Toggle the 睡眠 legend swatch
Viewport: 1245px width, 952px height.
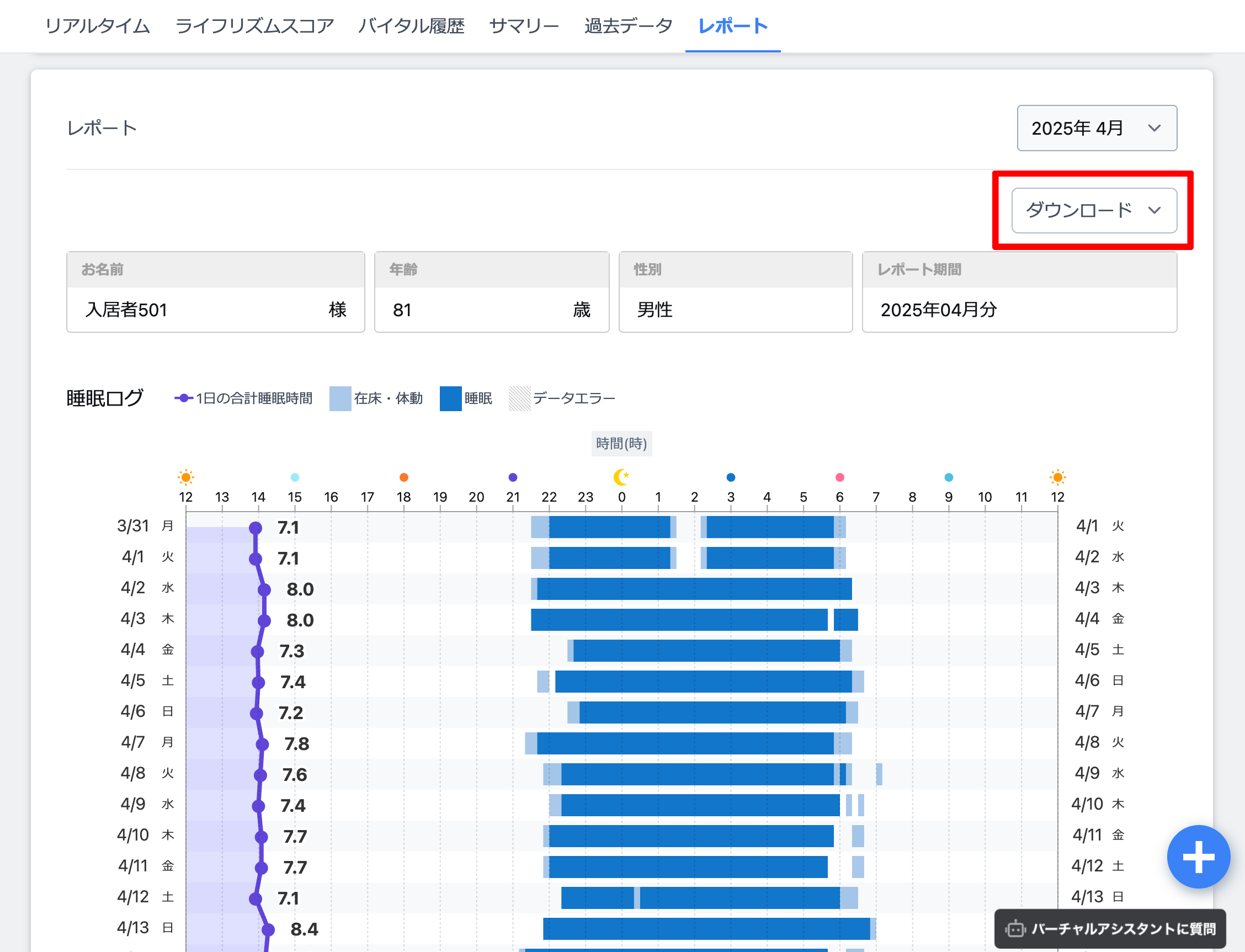tap(450, 398)
